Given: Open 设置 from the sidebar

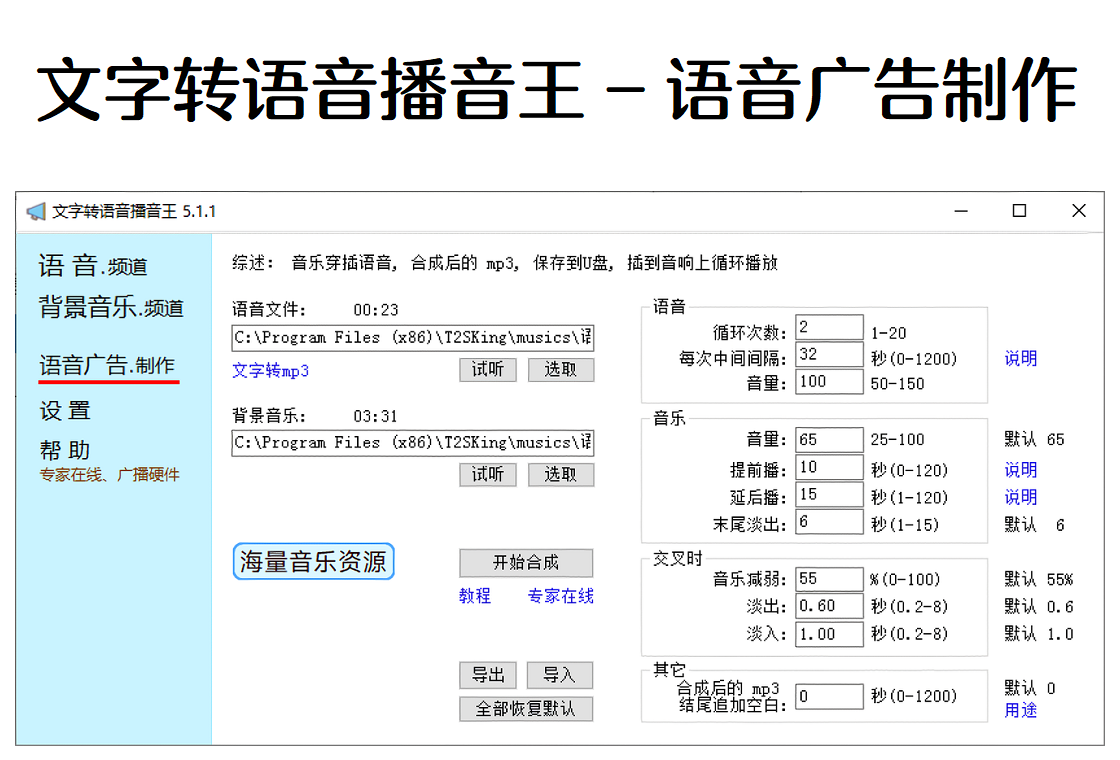Looking at the screenshot, I should click(x=65, y=411).
